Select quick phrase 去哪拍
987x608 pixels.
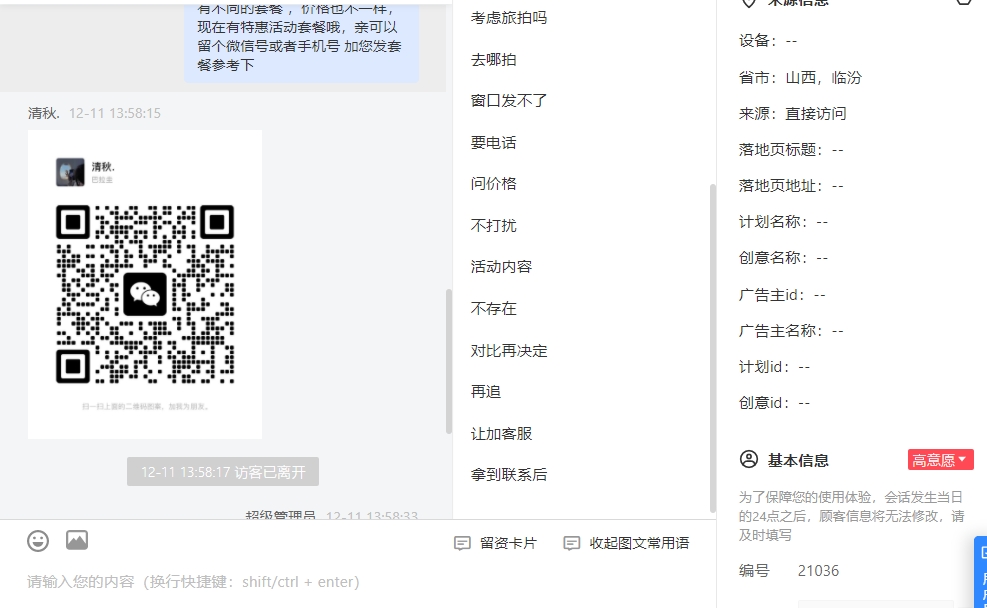[x=494, y=59]
